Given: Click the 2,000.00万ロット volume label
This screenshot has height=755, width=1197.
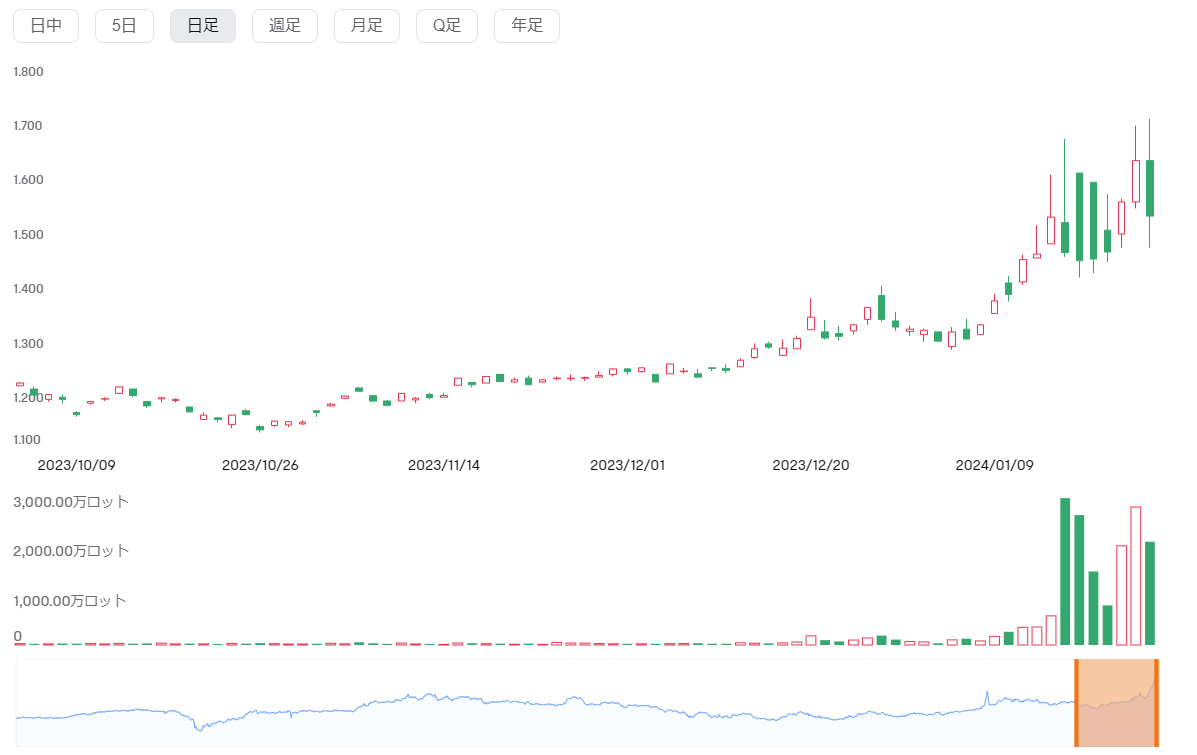Looking at the screenshot, I should click(x=71, y=550).
